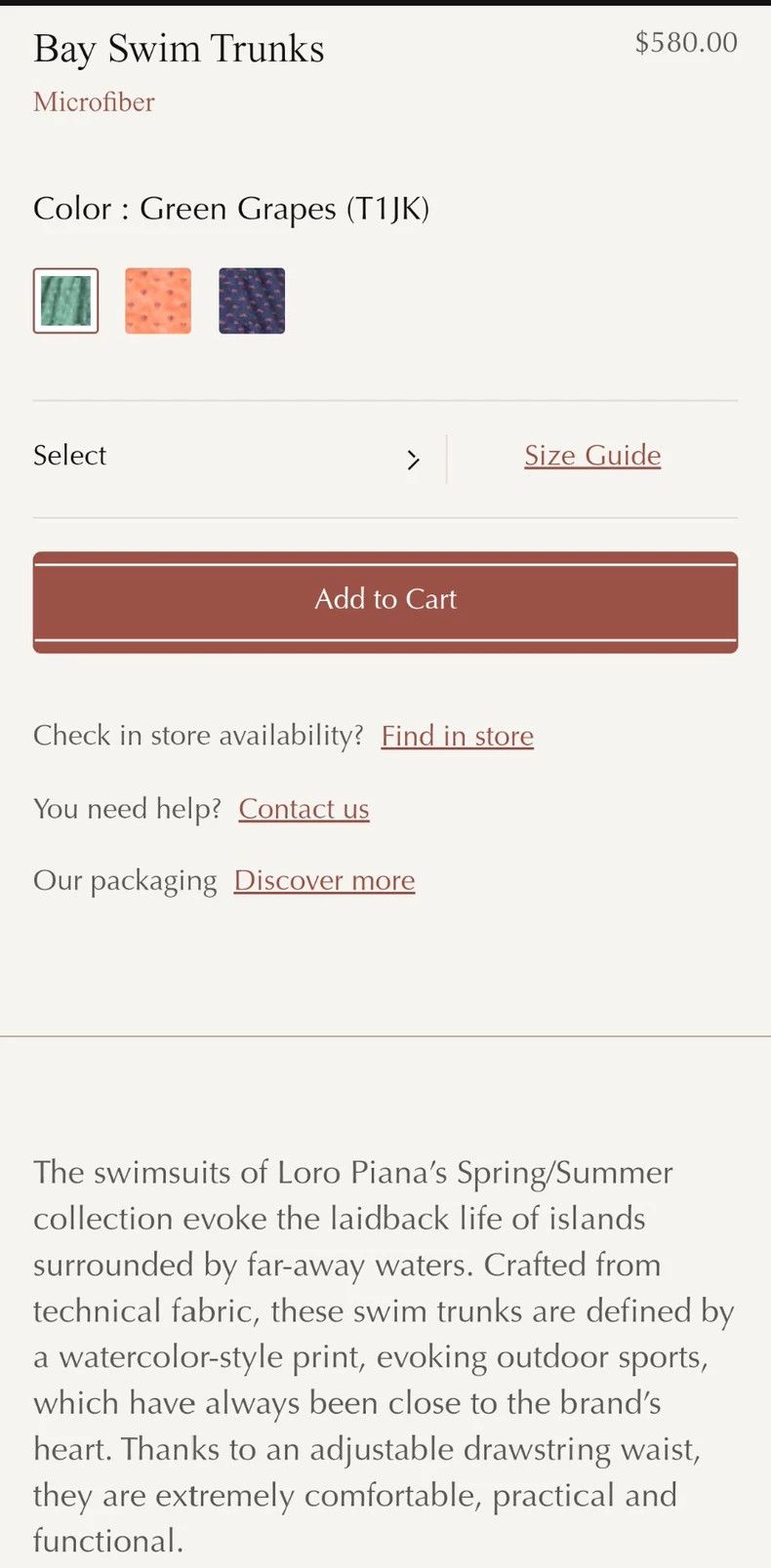Click the chevron arrow beside Select
Viewport: 771px width, 1568px height.
coord(413,460)
